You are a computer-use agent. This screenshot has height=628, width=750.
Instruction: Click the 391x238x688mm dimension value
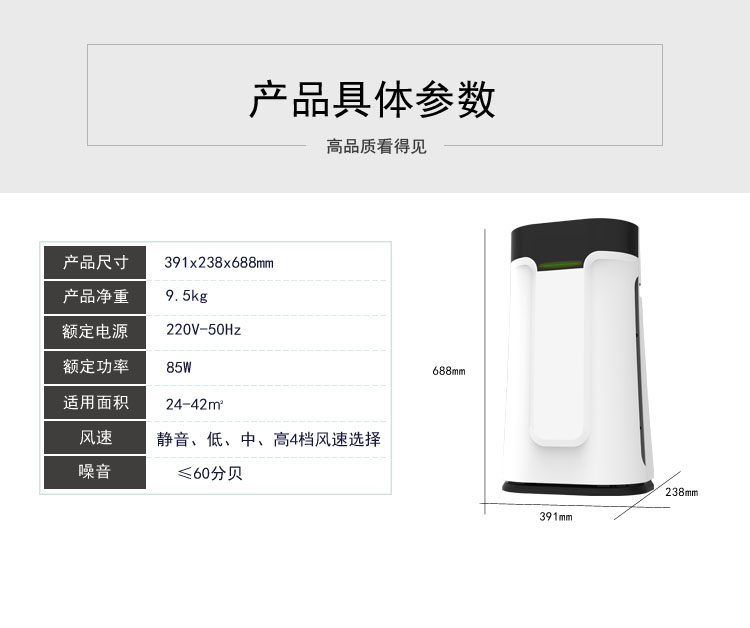point(219,263)
